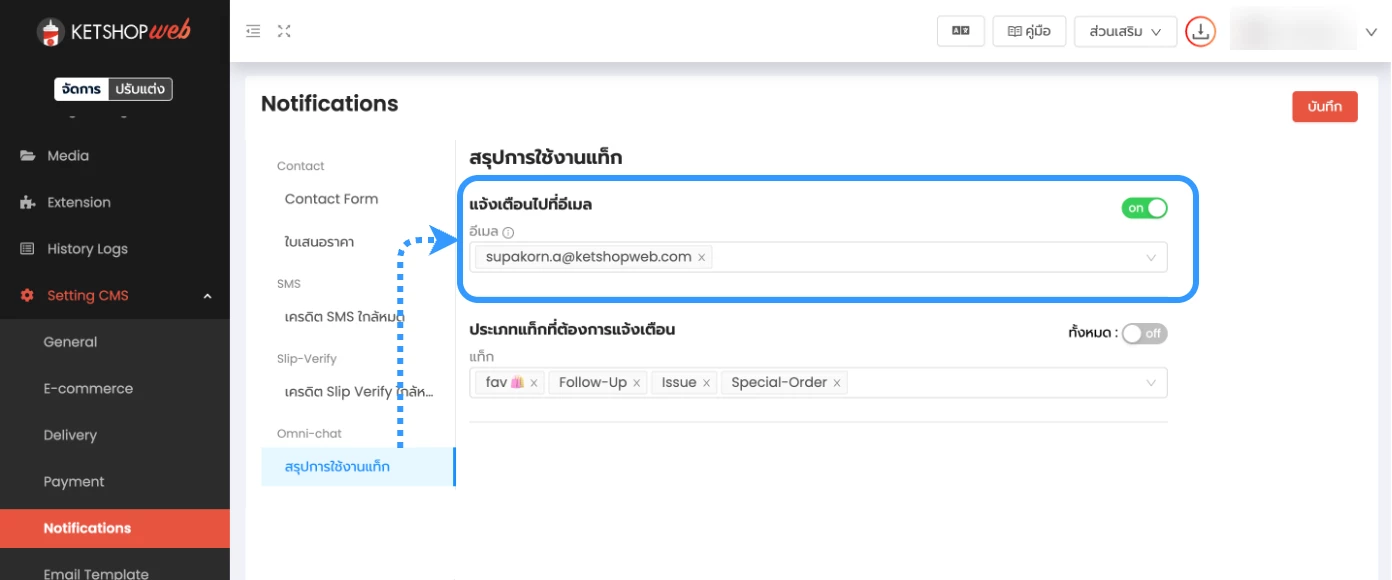This screenshot has width=1392, height=580.
Task: Click the sidebar collapse menu icon
Action: point(253,31)
